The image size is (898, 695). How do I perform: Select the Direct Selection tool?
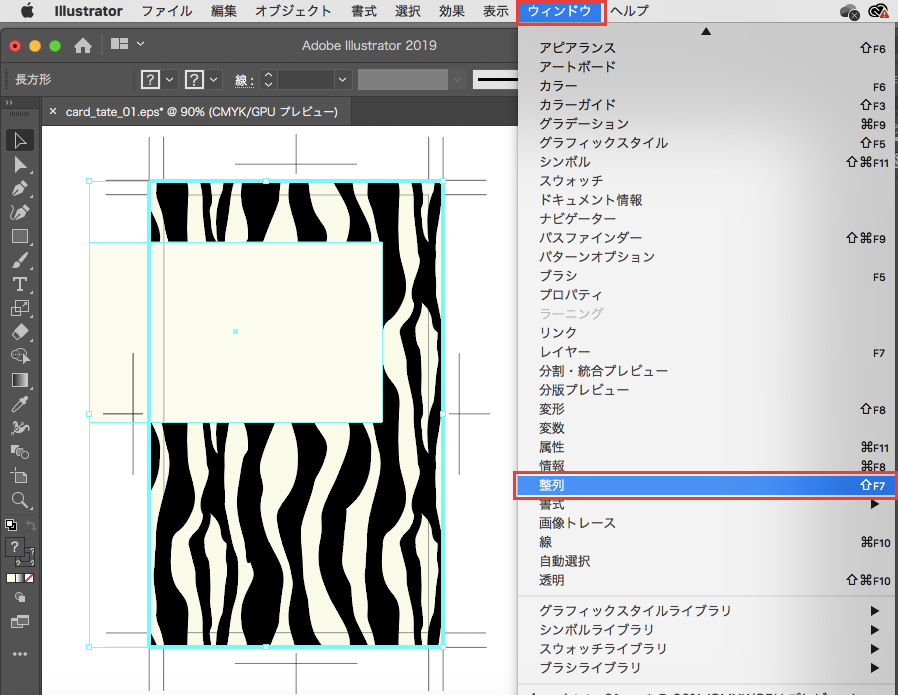19,165
